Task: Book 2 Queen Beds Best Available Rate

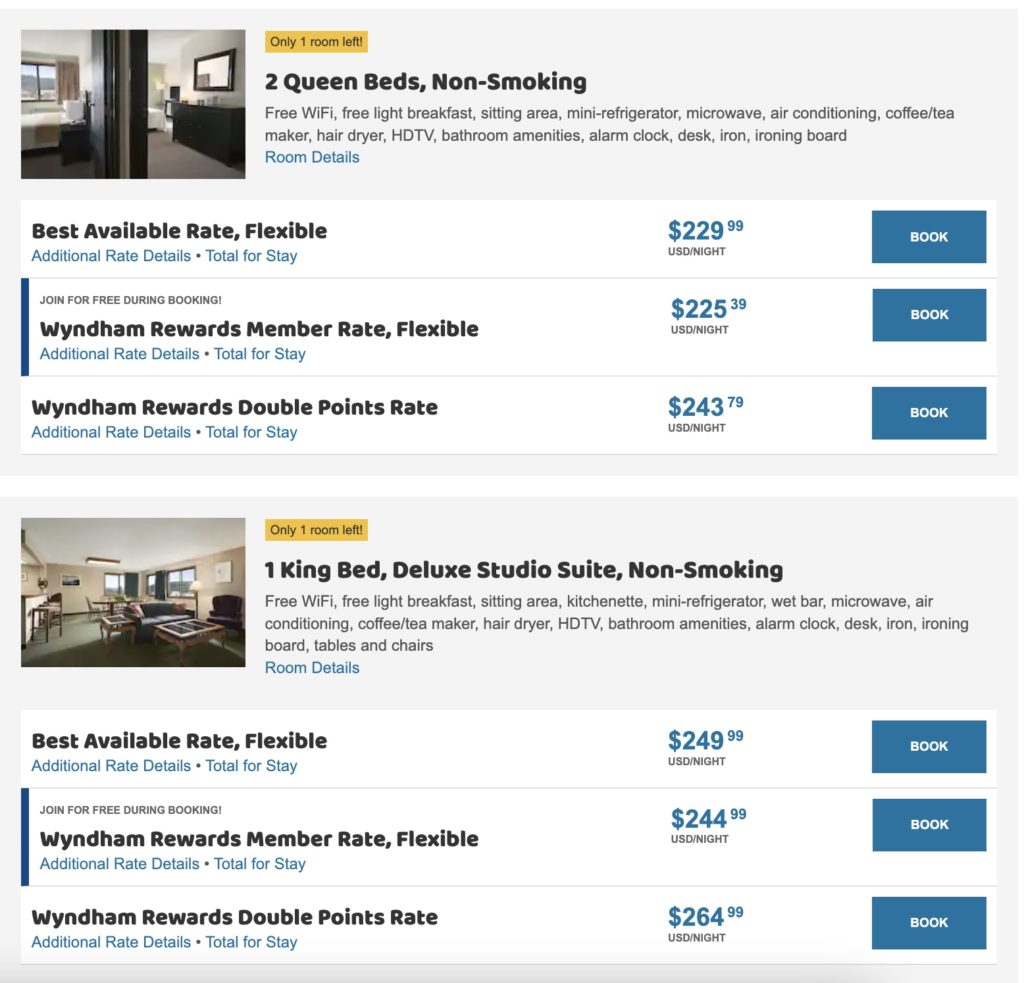Action: coord(928,237)
